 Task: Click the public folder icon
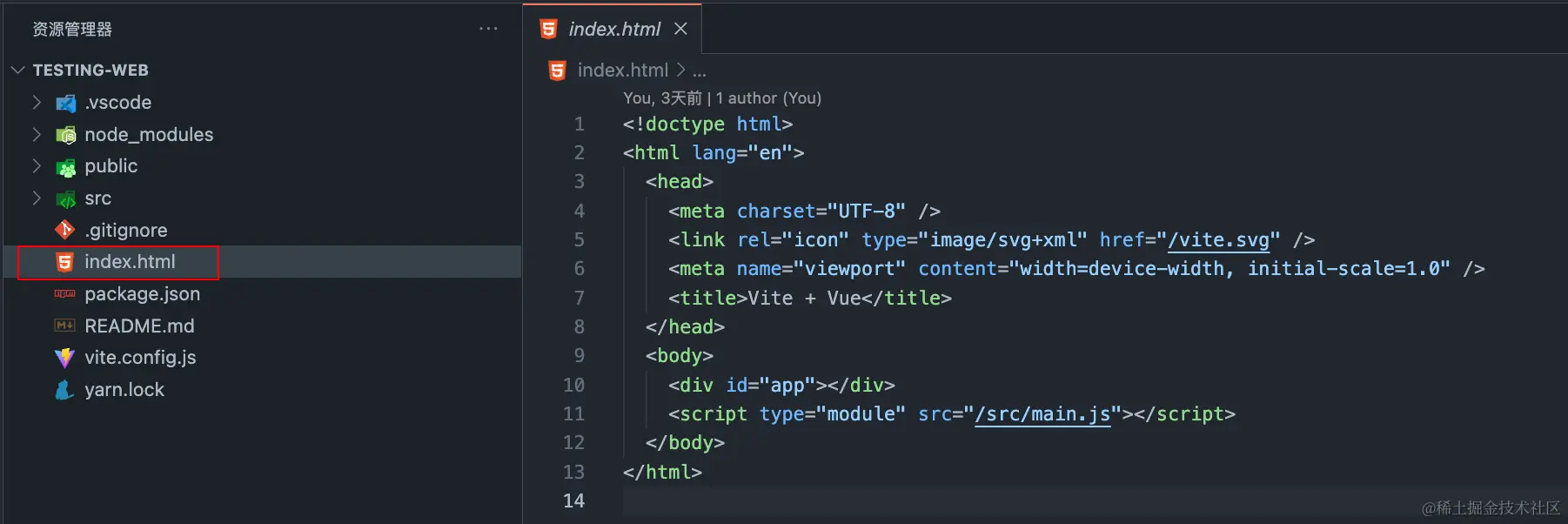point(66,167)
